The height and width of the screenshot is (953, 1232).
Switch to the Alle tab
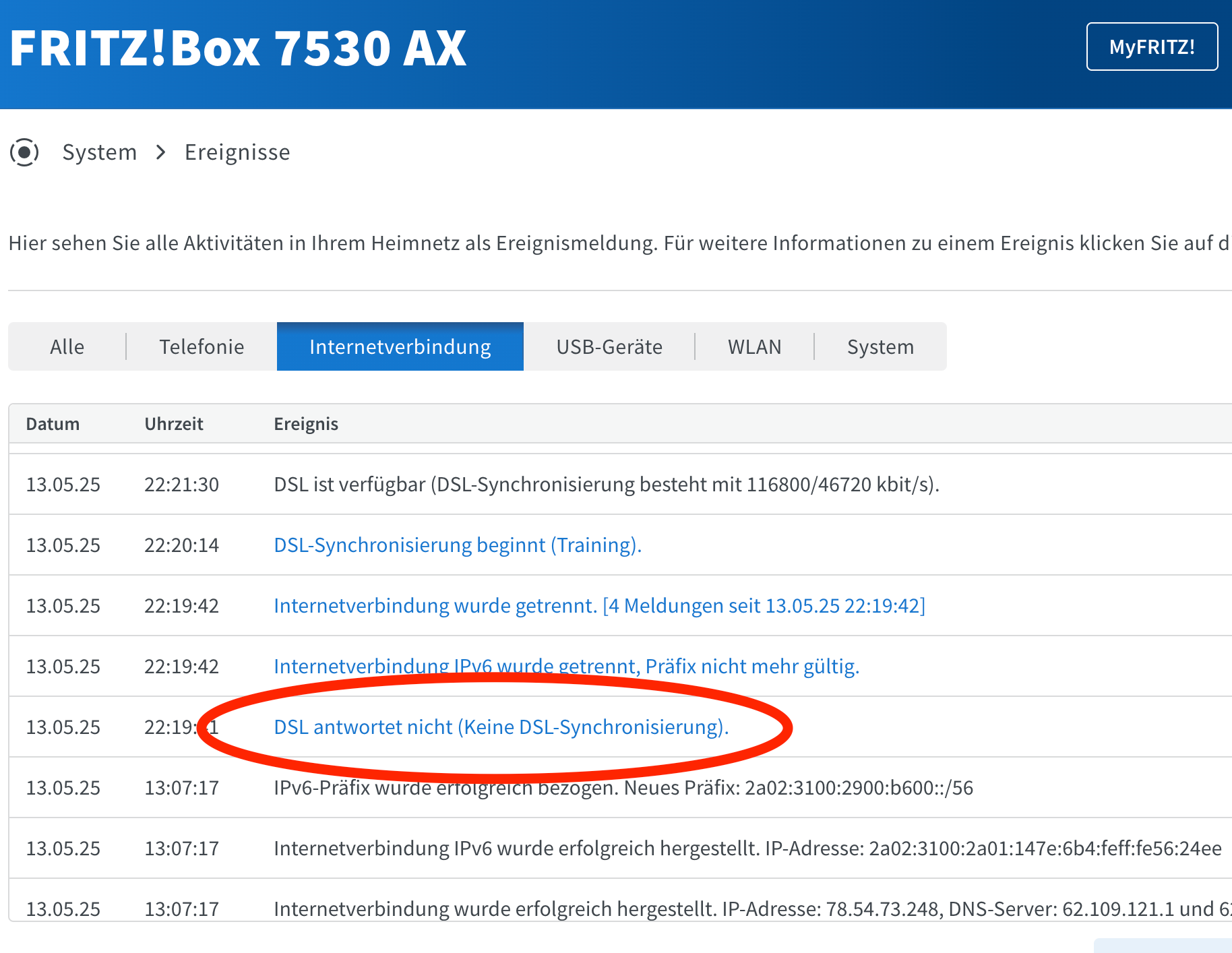(x=67, y=346)
